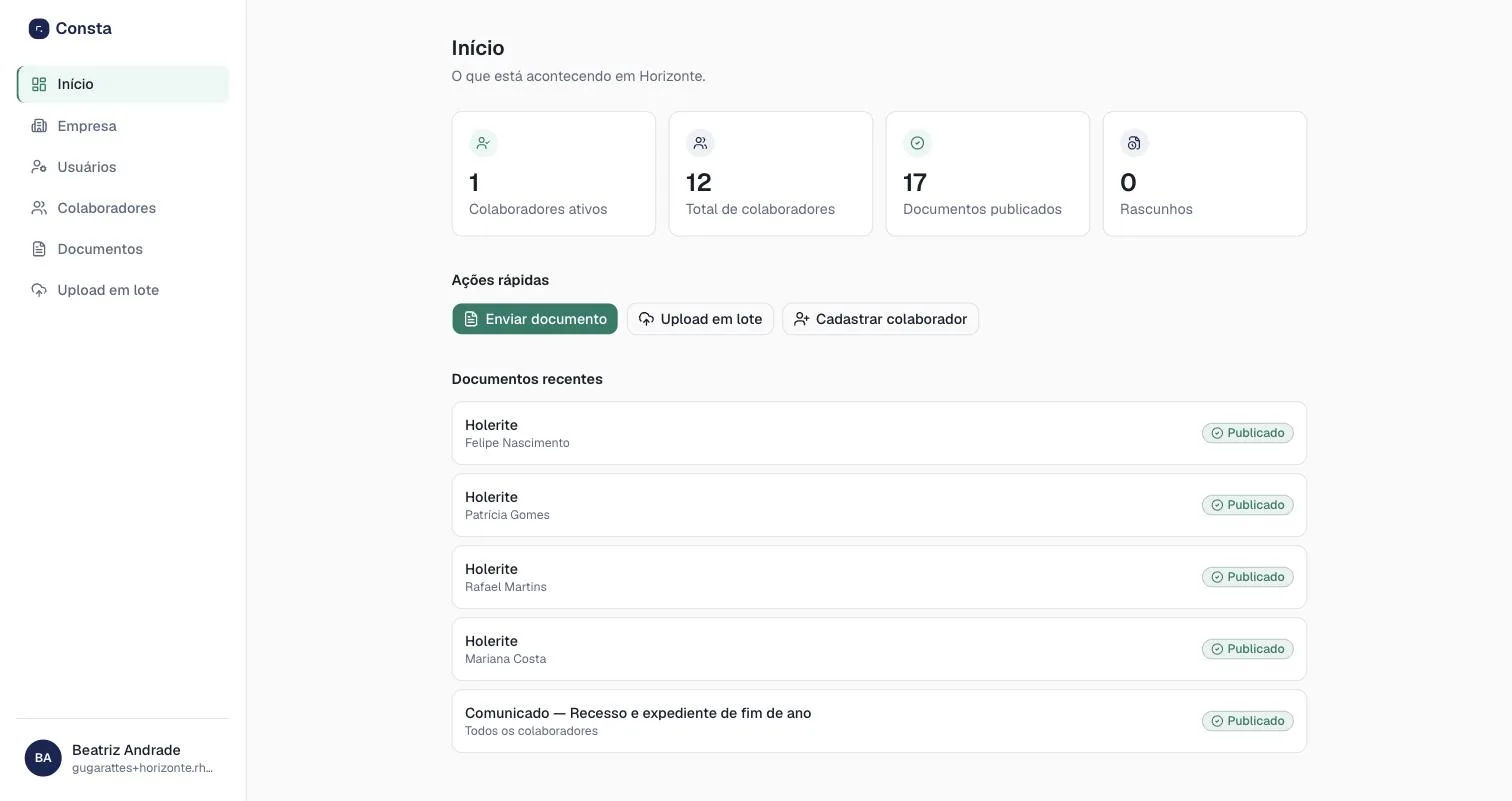Click the check icon in Patrícia Gomes's Publicado badge

tap(1217, 505)
